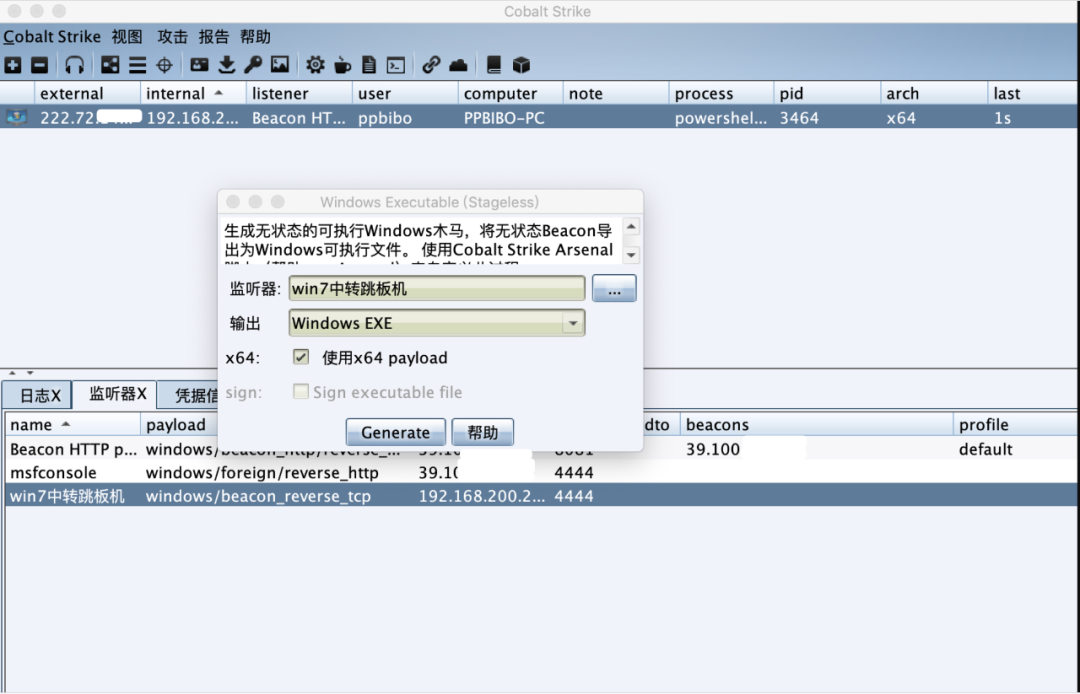1080x694 pixels.
Task: Click the ... listener browse button
Action: [x=614, y=288]
